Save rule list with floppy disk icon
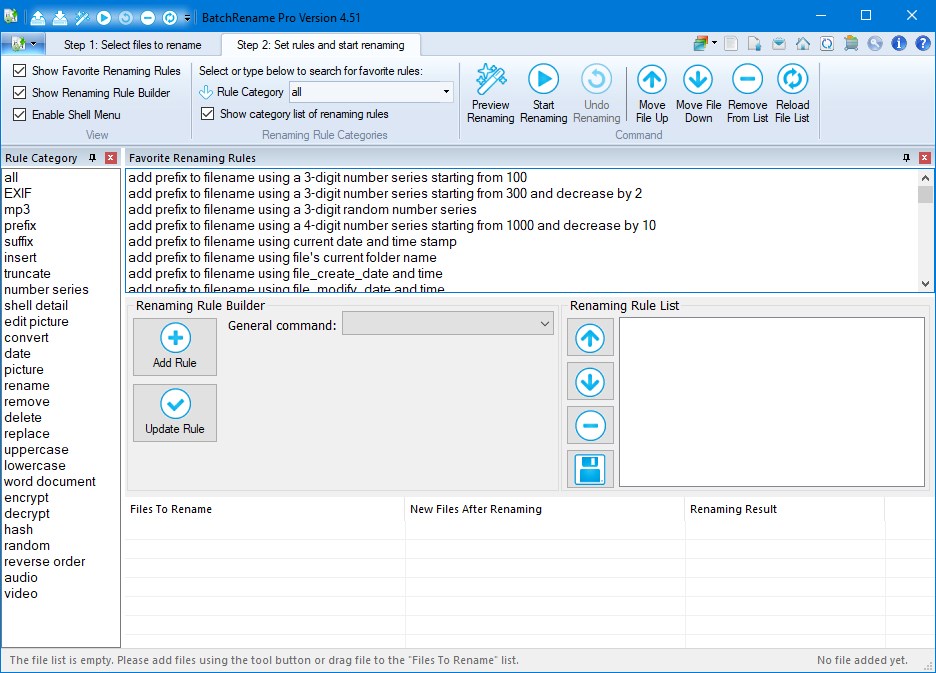The height and width of the screenshot is (673, 936). pos(590,469)
